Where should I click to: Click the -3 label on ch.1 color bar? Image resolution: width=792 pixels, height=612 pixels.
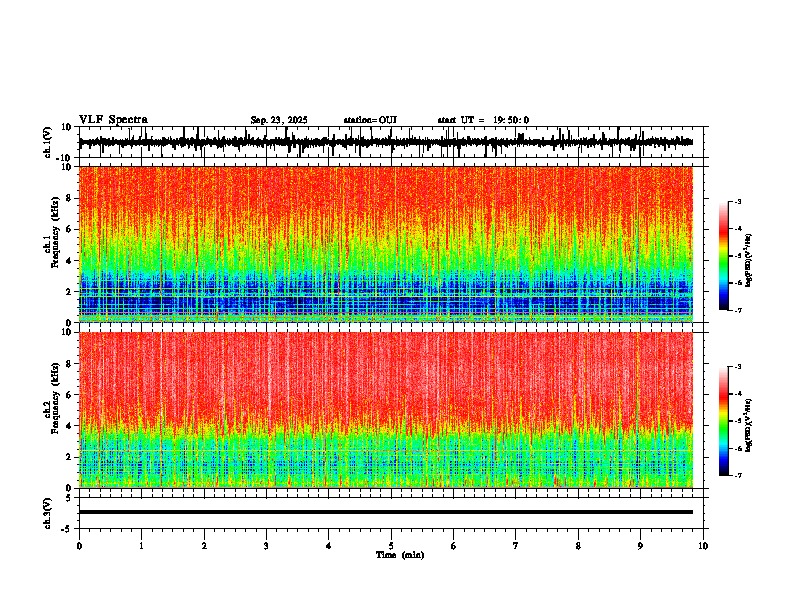click(737, 201)
